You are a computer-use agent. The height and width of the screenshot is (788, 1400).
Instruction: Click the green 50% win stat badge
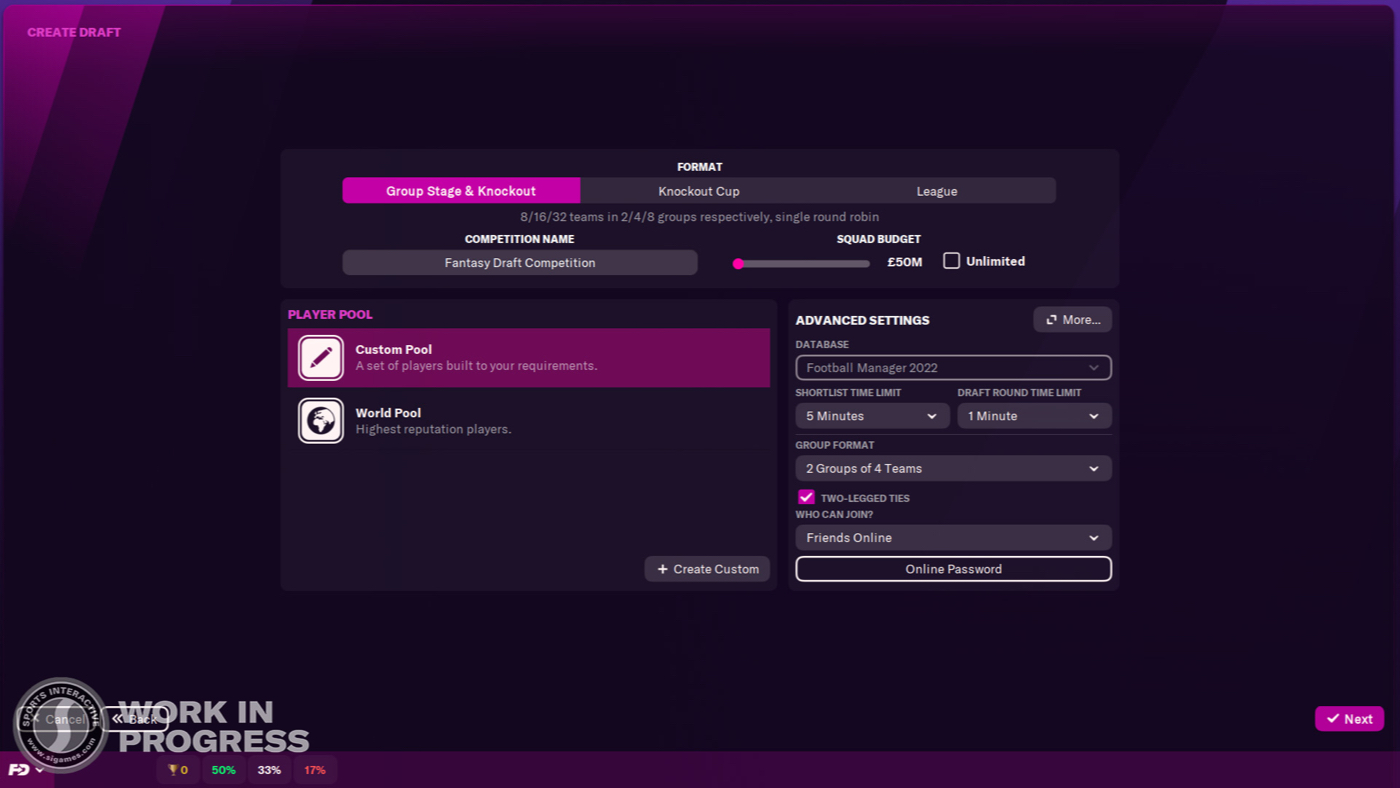pyautogui.click(x=224, y=770)
